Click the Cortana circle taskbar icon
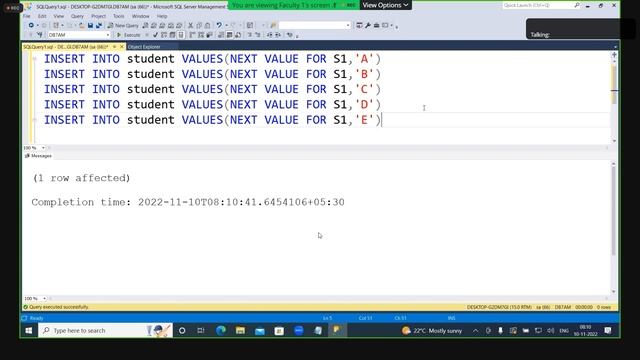640x360 pixels. 182,330
